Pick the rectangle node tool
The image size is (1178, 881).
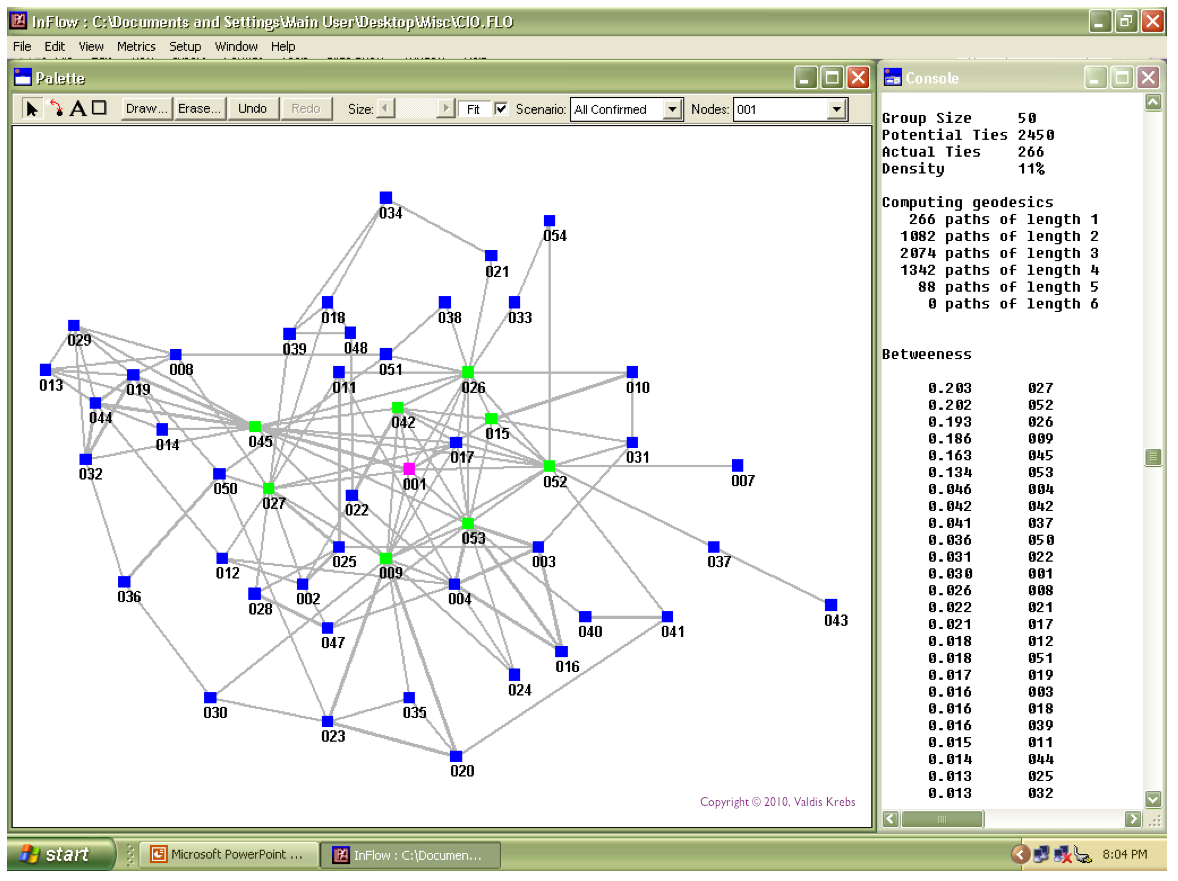point(99,108)
